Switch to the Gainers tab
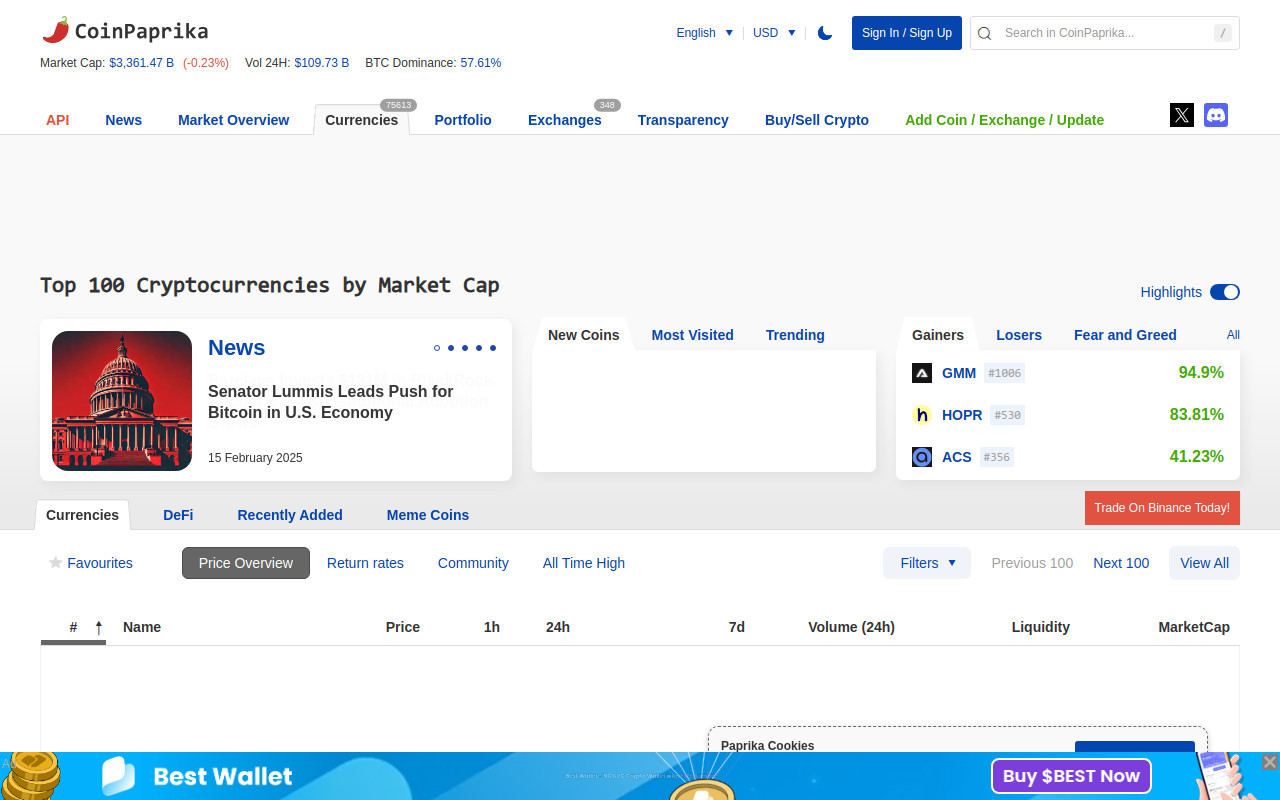The width and height of the screenshot is (1280, 800). click(938, 335)
